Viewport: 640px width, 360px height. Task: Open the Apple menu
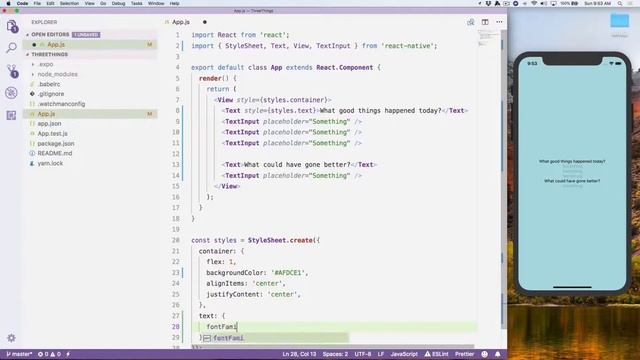[x=8, y=3]
